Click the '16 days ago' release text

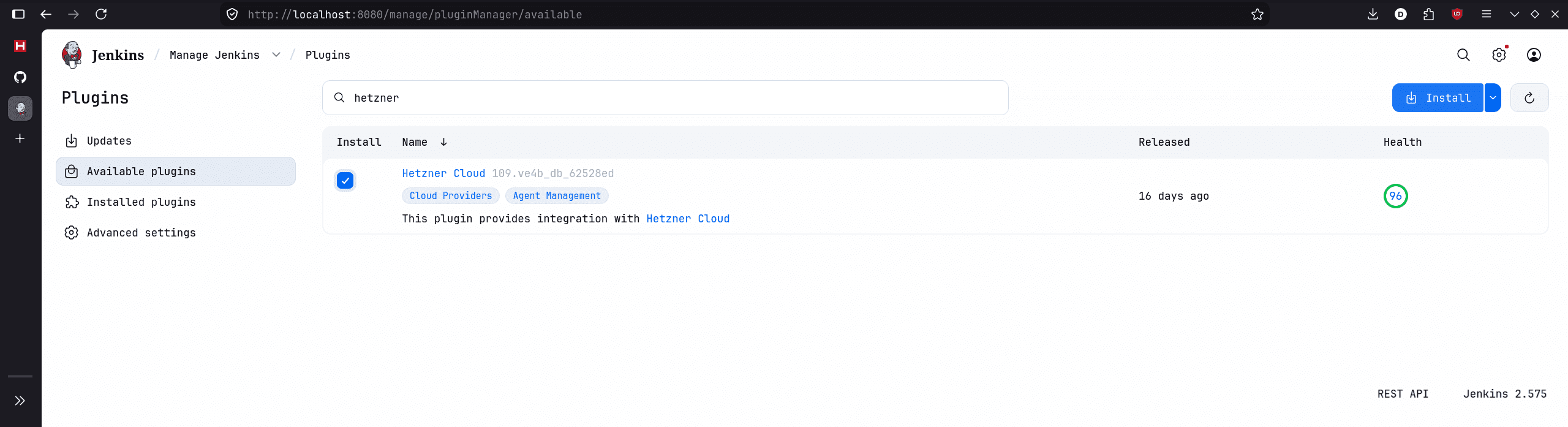pos(1174,196)
